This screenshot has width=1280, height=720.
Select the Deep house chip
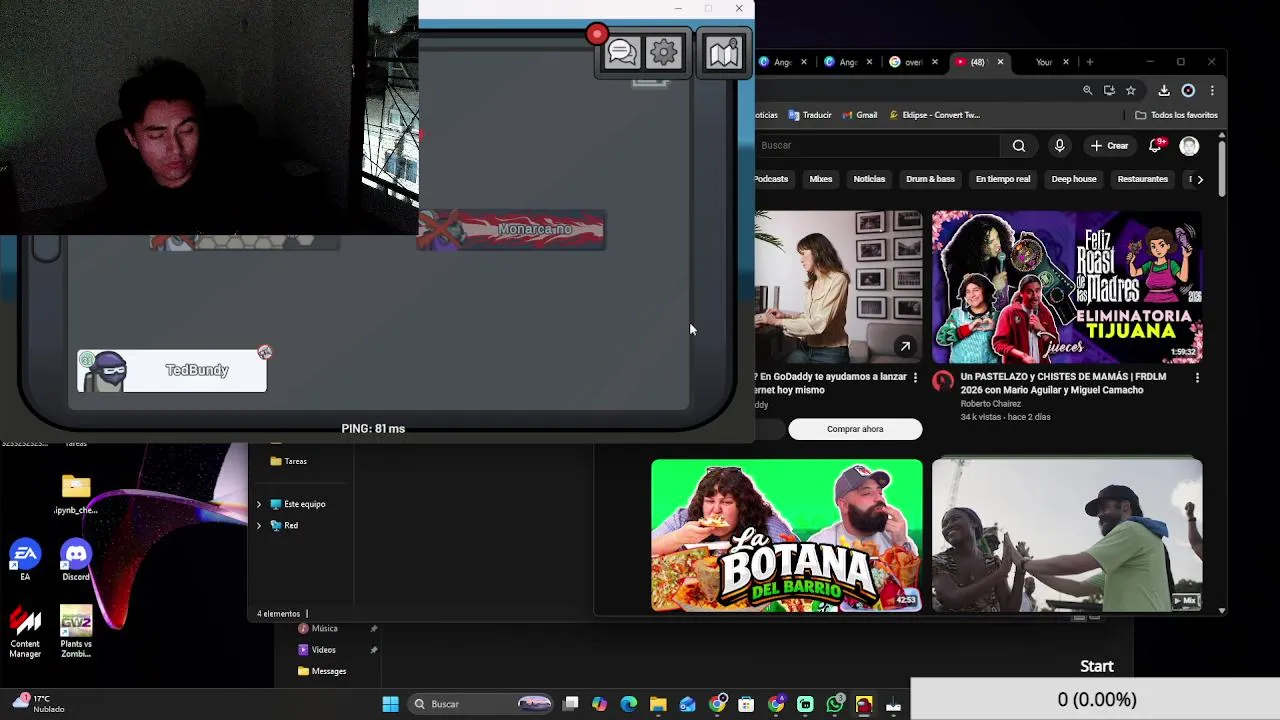point(1074,179)
